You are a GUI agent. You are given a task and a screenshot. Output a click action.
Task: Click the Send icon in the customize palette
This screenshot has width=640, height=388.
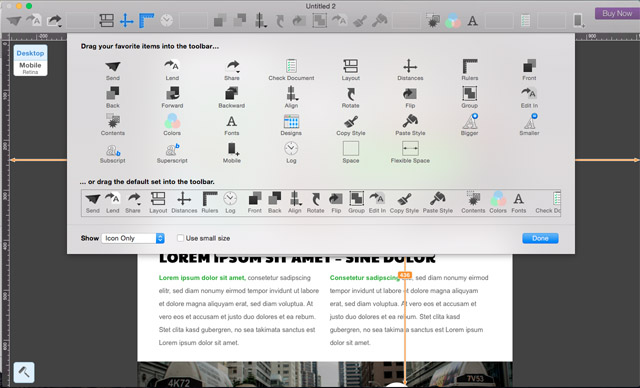point(113,67)
